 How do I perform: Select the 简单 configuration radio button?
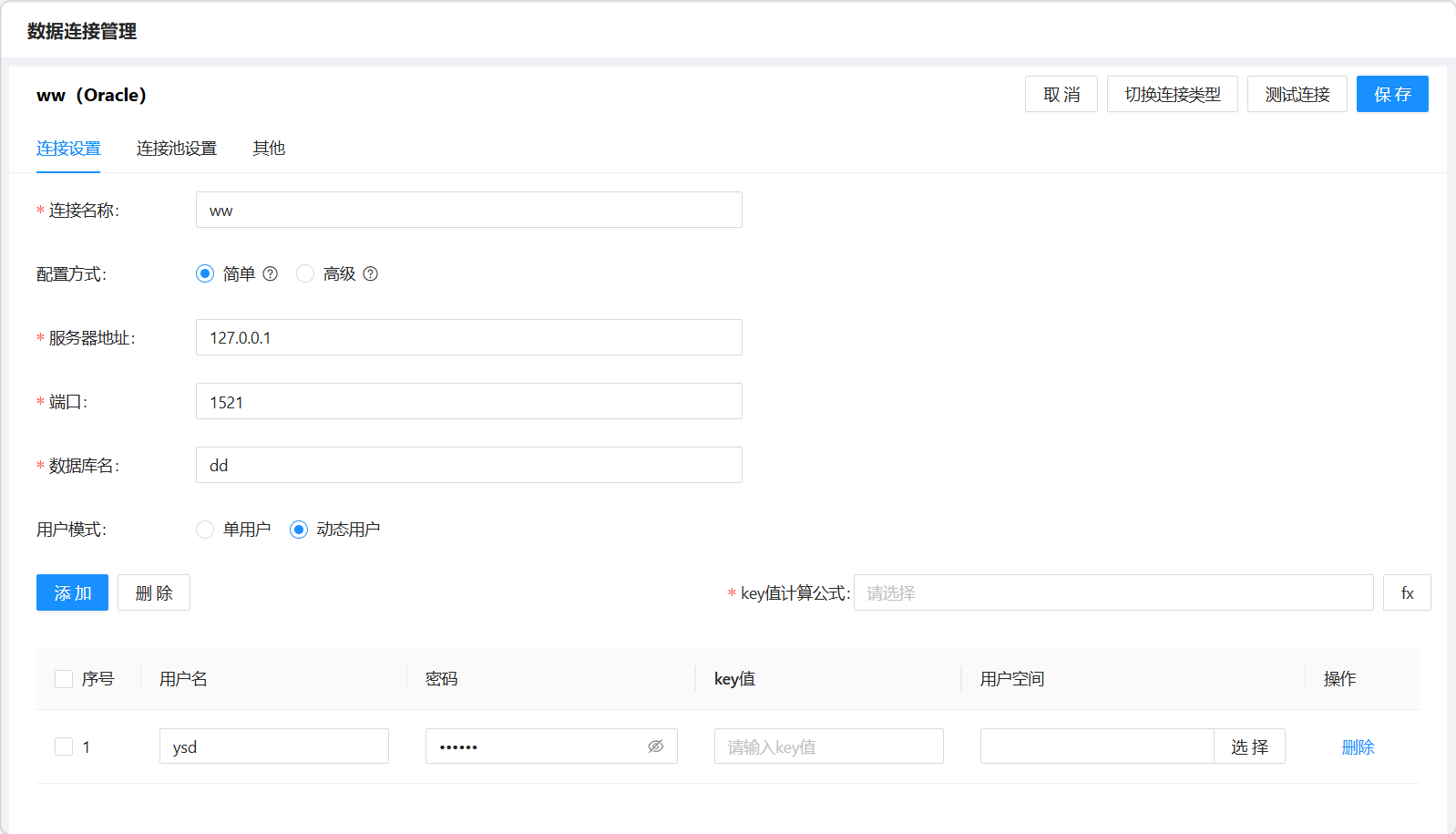pyautogui.click(x=205, y=273)
